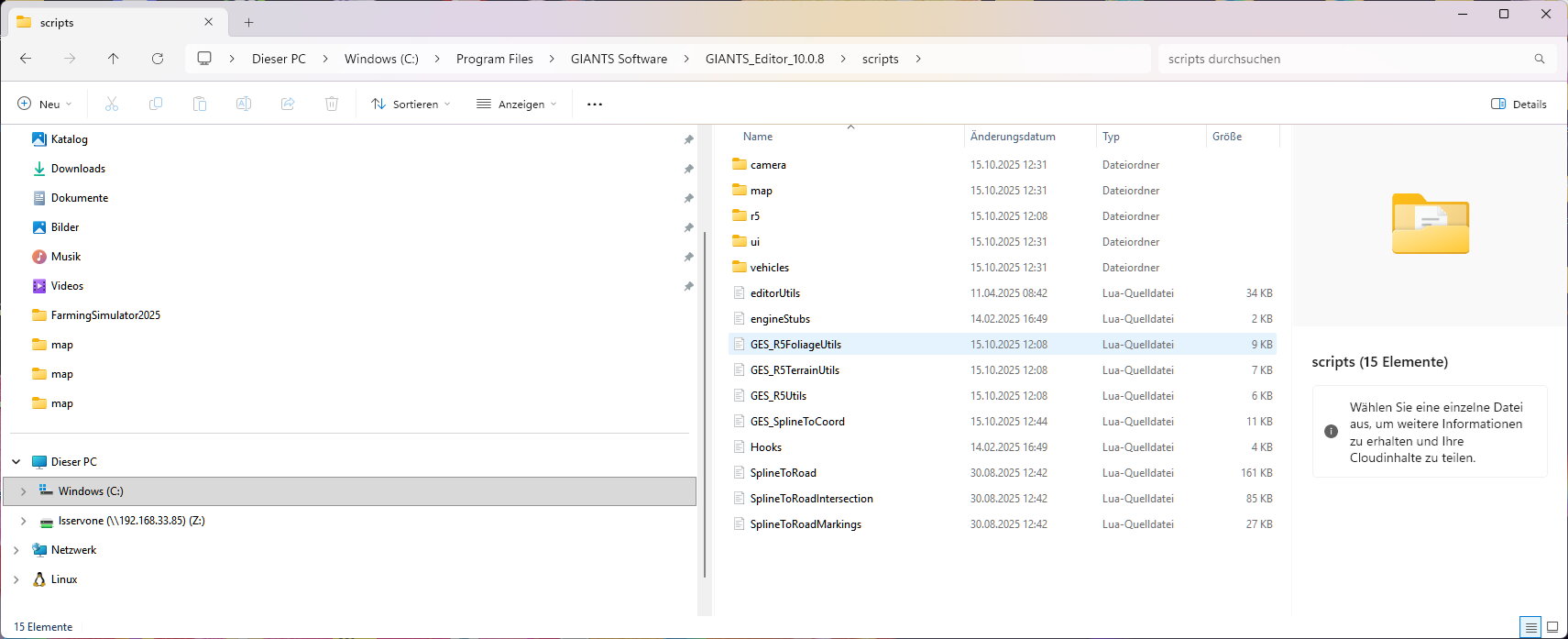1568x639 pixels.
Task: Click the Delete trash bin icon
Action: pyautogui.click(x=332, y=104)
